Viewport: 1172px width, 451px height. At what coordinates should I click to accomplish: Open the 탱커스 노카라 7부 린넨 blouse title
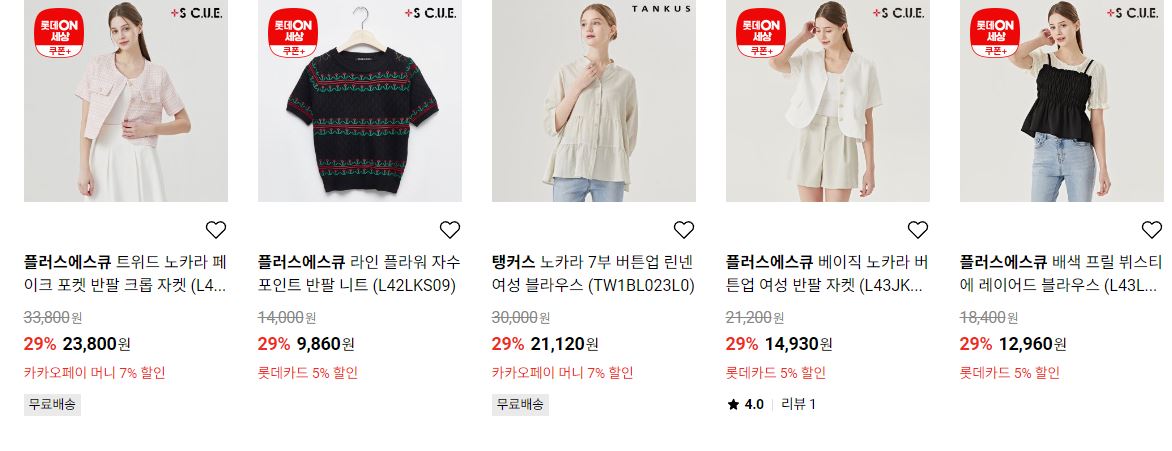pyautogui.click(x=593, y=274)
